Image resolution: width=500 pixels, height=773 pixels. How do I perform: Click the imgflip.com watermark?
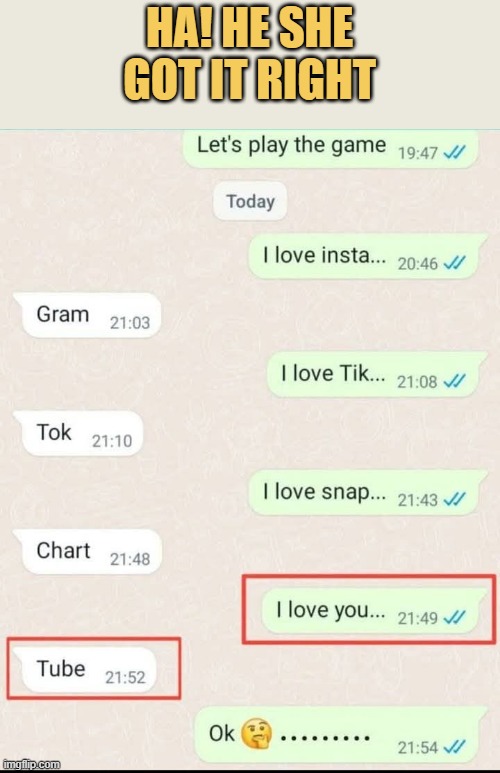pyautogui.click(x=31, y=765)
